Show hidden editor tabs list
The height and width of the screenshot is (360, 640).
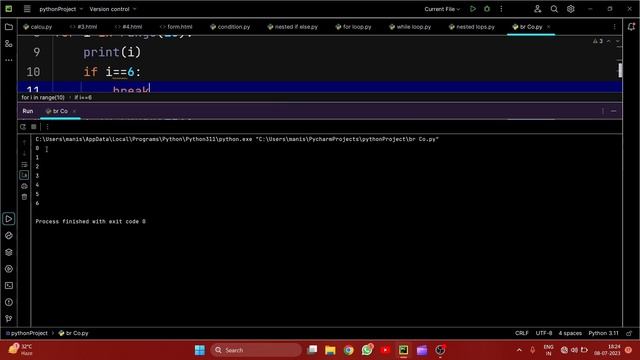(614, 27)
